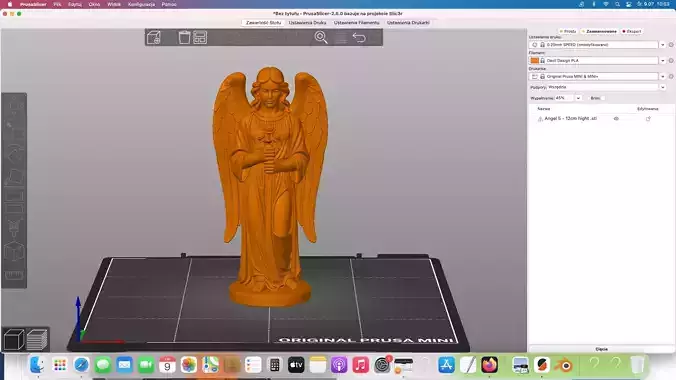This screenshot has width=676, height=380.
Task: Open printer settings gear icon
Action: [671, 76]
